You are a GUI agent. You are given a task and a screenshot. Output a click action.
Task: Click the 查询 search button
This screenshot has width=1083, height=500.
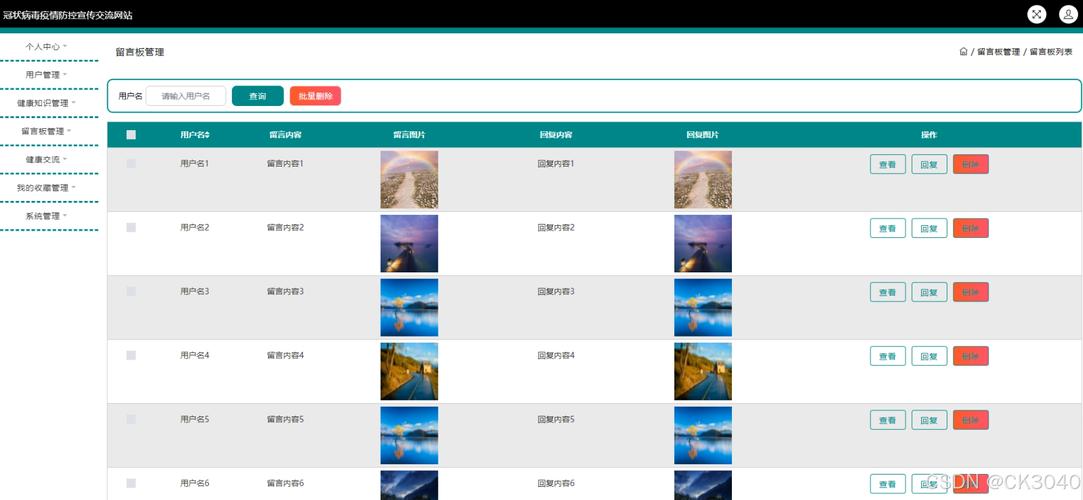[x=258, y=96]
